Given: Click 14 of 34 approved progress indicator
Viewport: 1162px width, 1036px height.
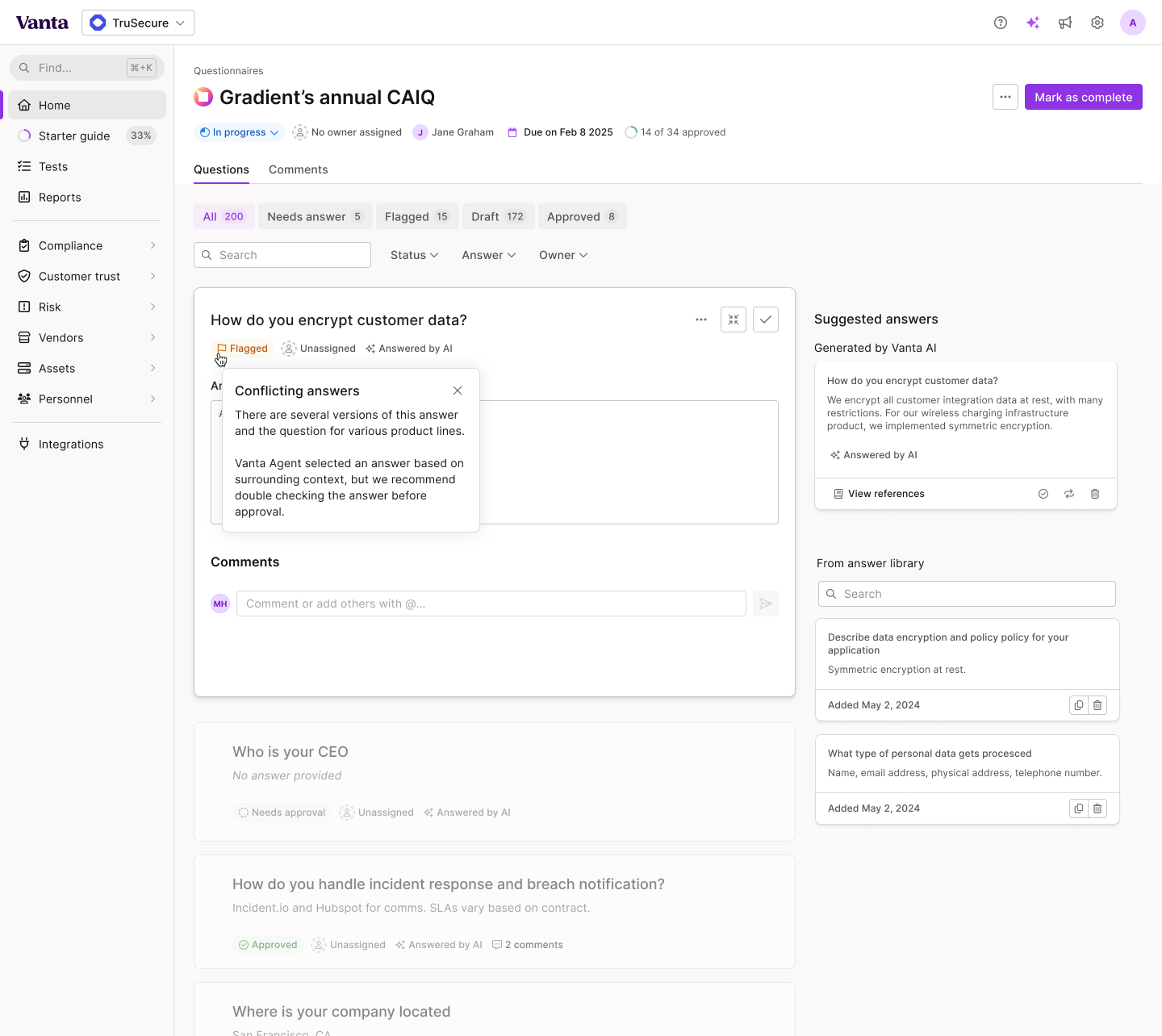Looking at the screenshot, I should pos(675,132).
